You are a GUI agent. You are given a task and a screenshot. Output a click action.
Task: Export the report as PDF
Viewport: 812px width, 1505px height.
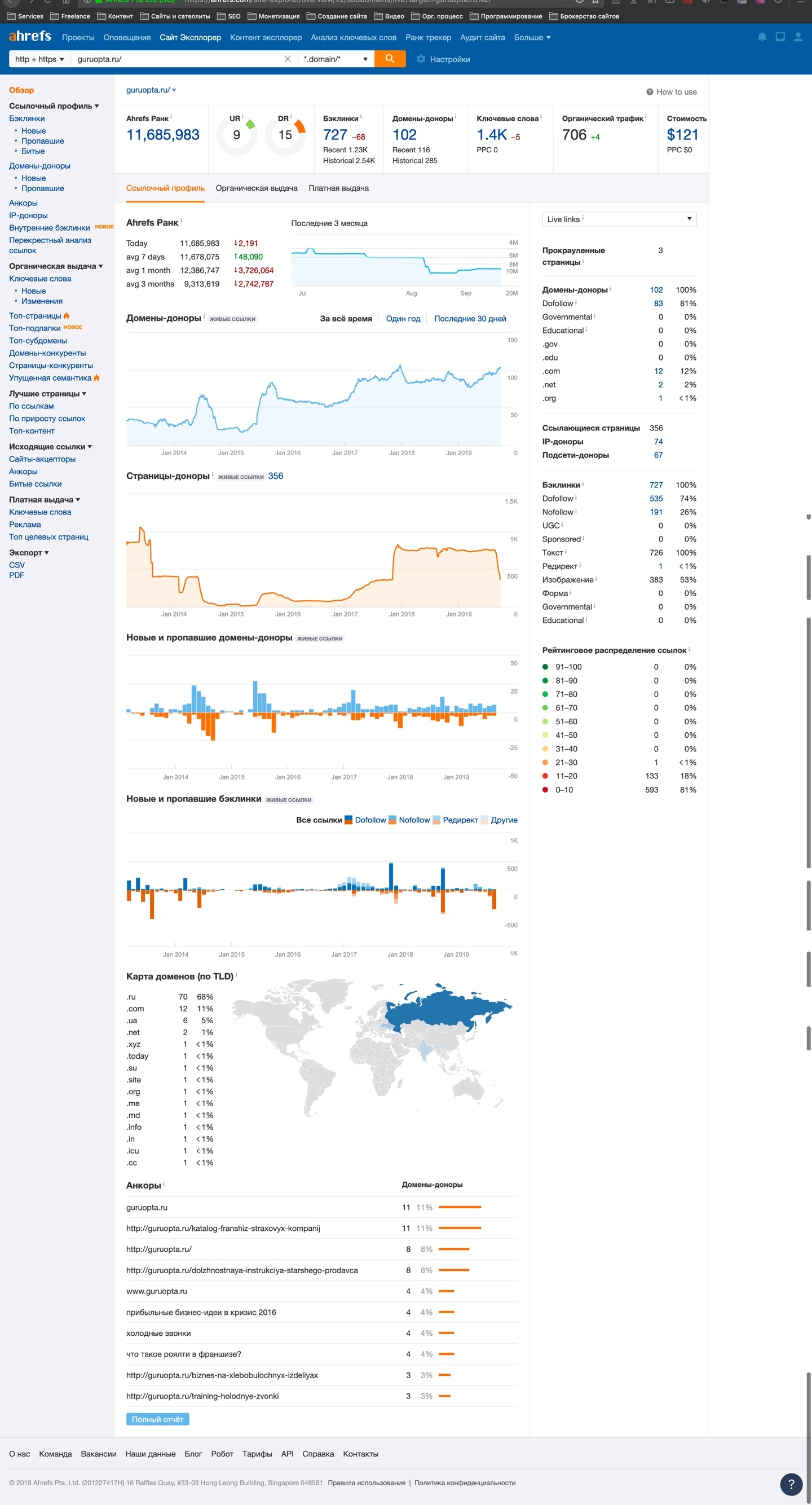(x=16, y=575)
